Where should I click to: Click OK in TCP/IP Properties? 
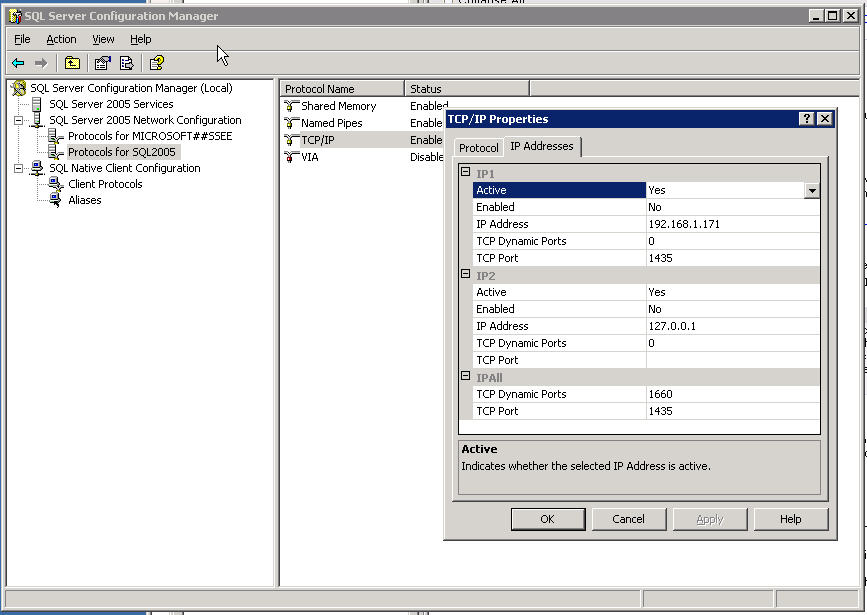[x=547, y=519]
